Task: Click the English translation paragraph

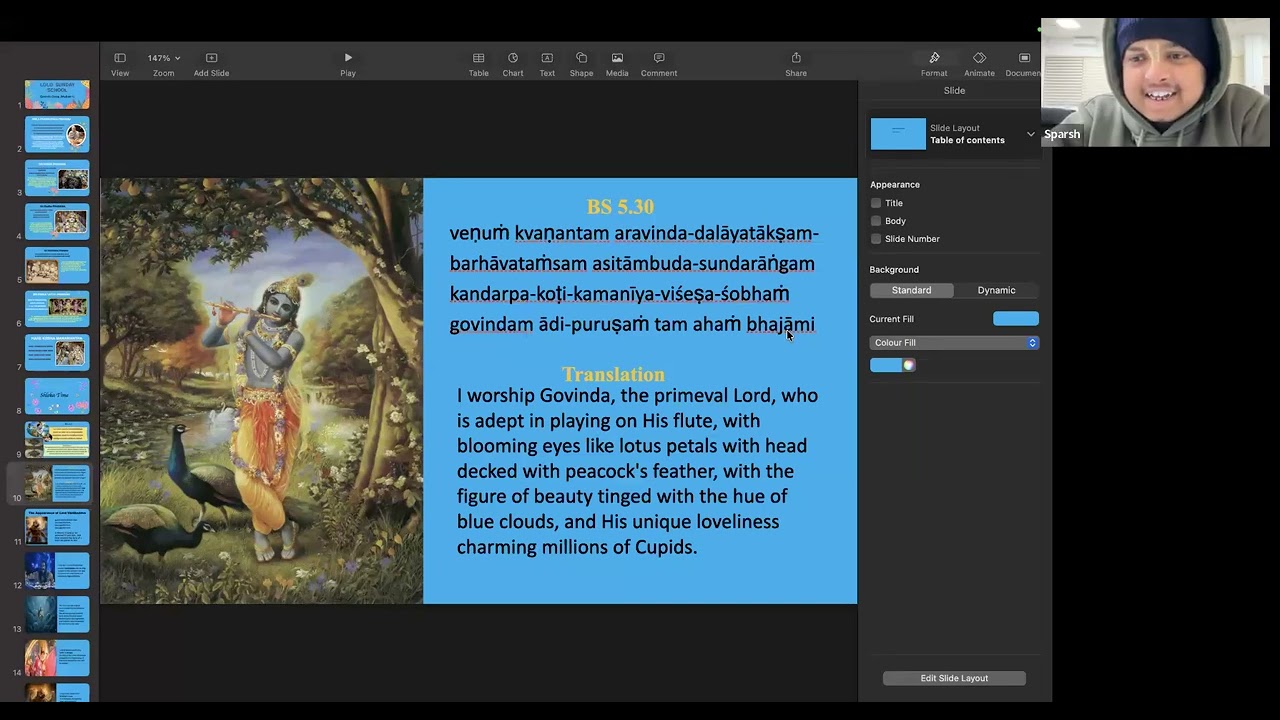Action: (637, 471)
